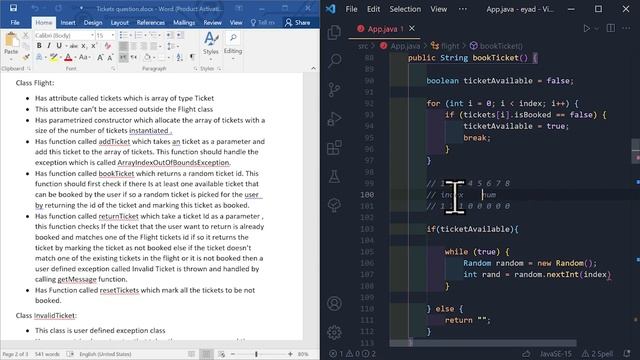640x360 pixels.
Task: Click the Word zoom slider handle
Action: pyautogui.click(x=256, y=354)
